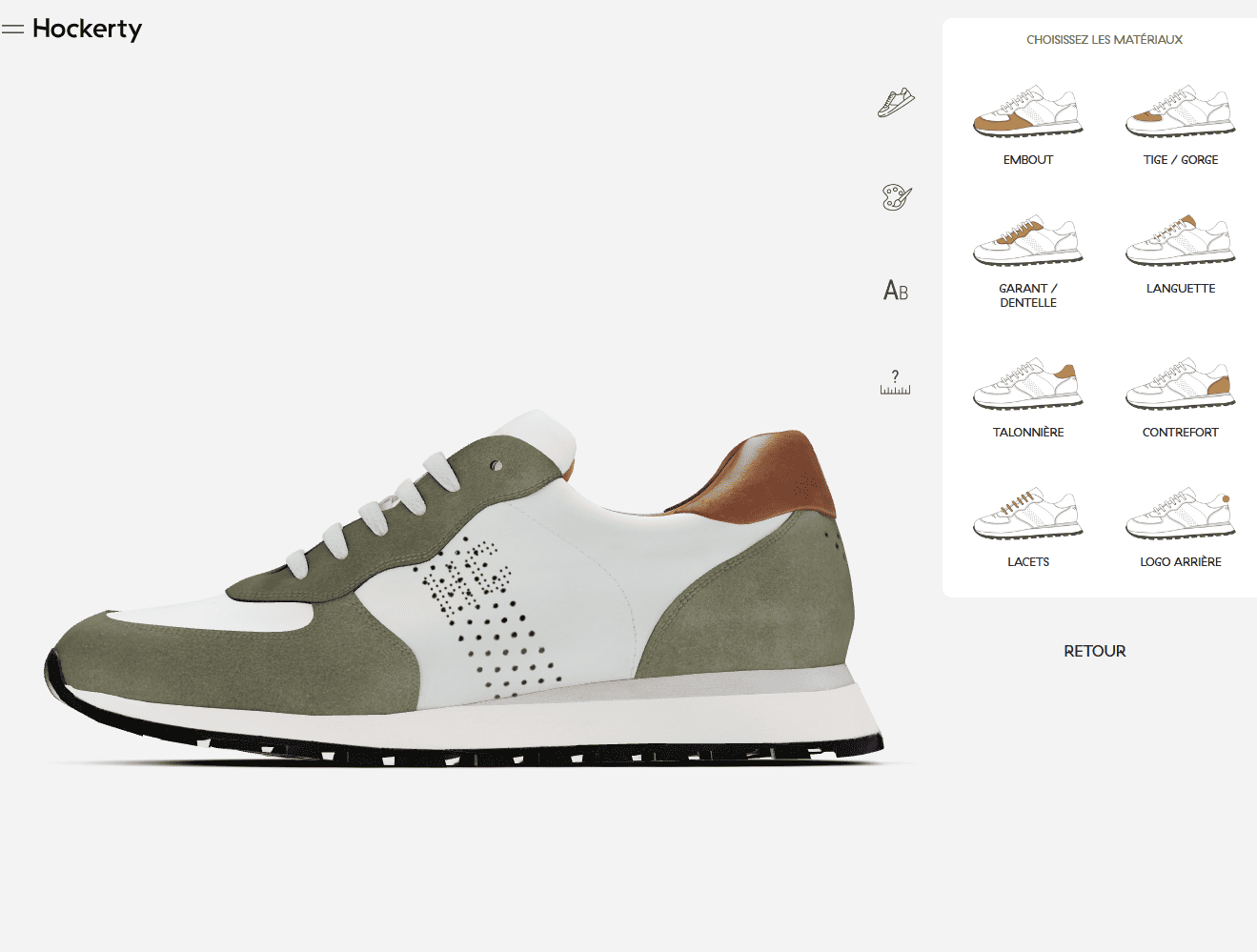The image size is (1257, 952).
Task: Click the Hockerty logo
Action: coord(87,30)
